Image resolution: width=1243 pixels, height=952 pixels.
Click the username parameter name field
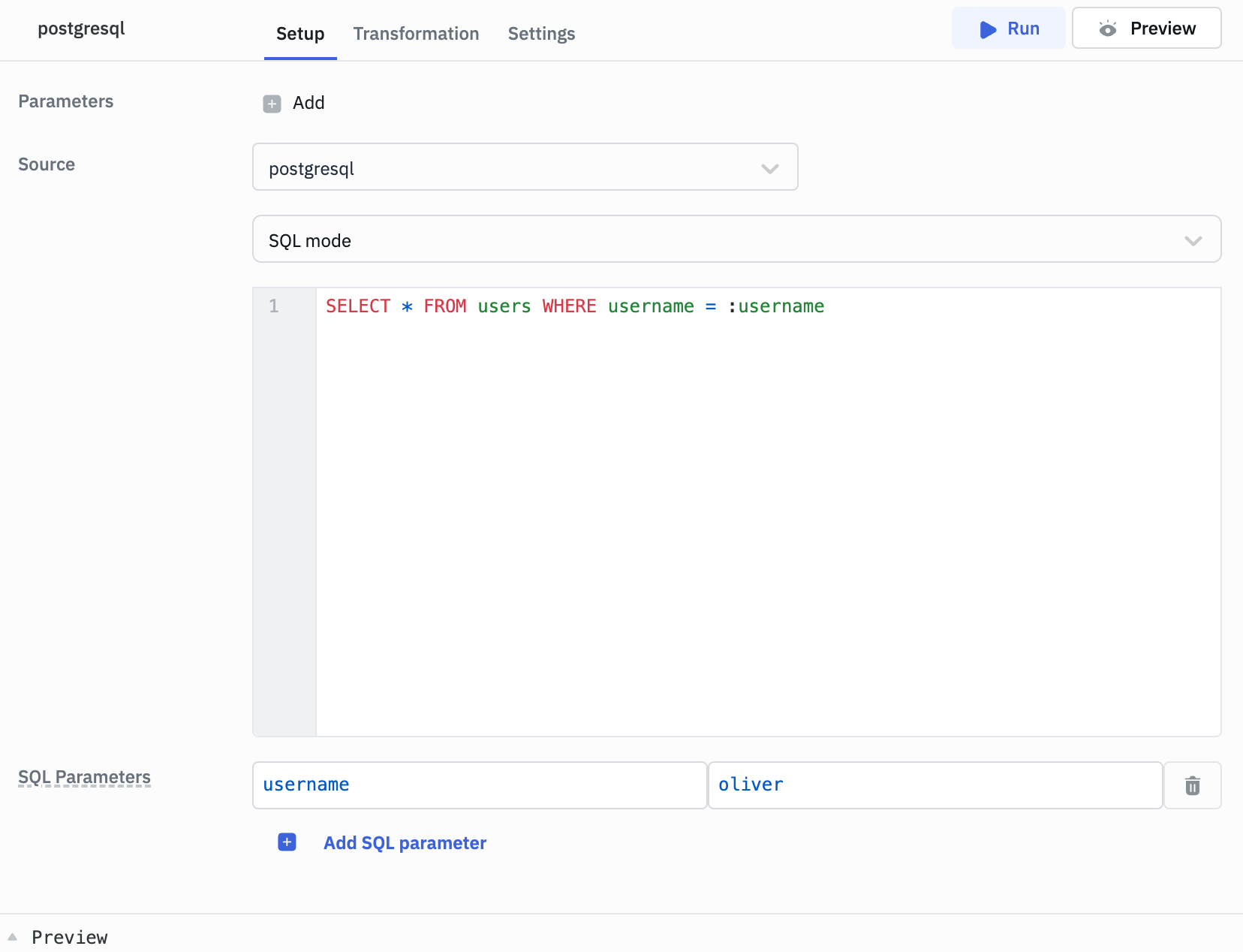479,785
